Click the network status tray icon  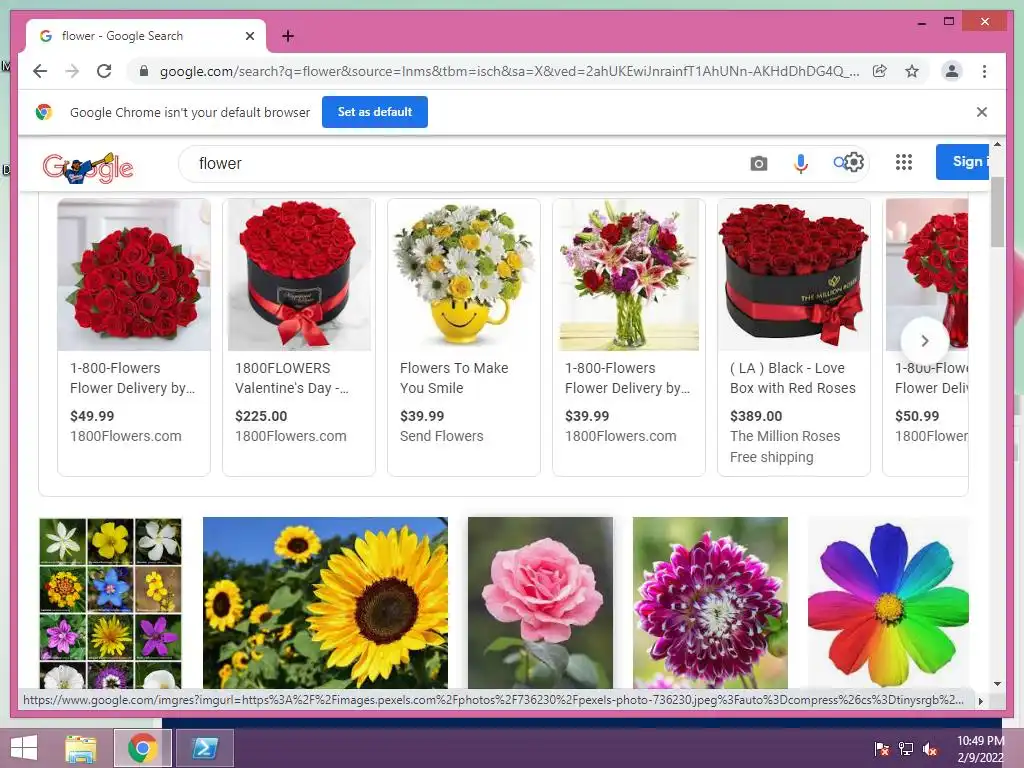pyautogui.click(x=906, y=749)
